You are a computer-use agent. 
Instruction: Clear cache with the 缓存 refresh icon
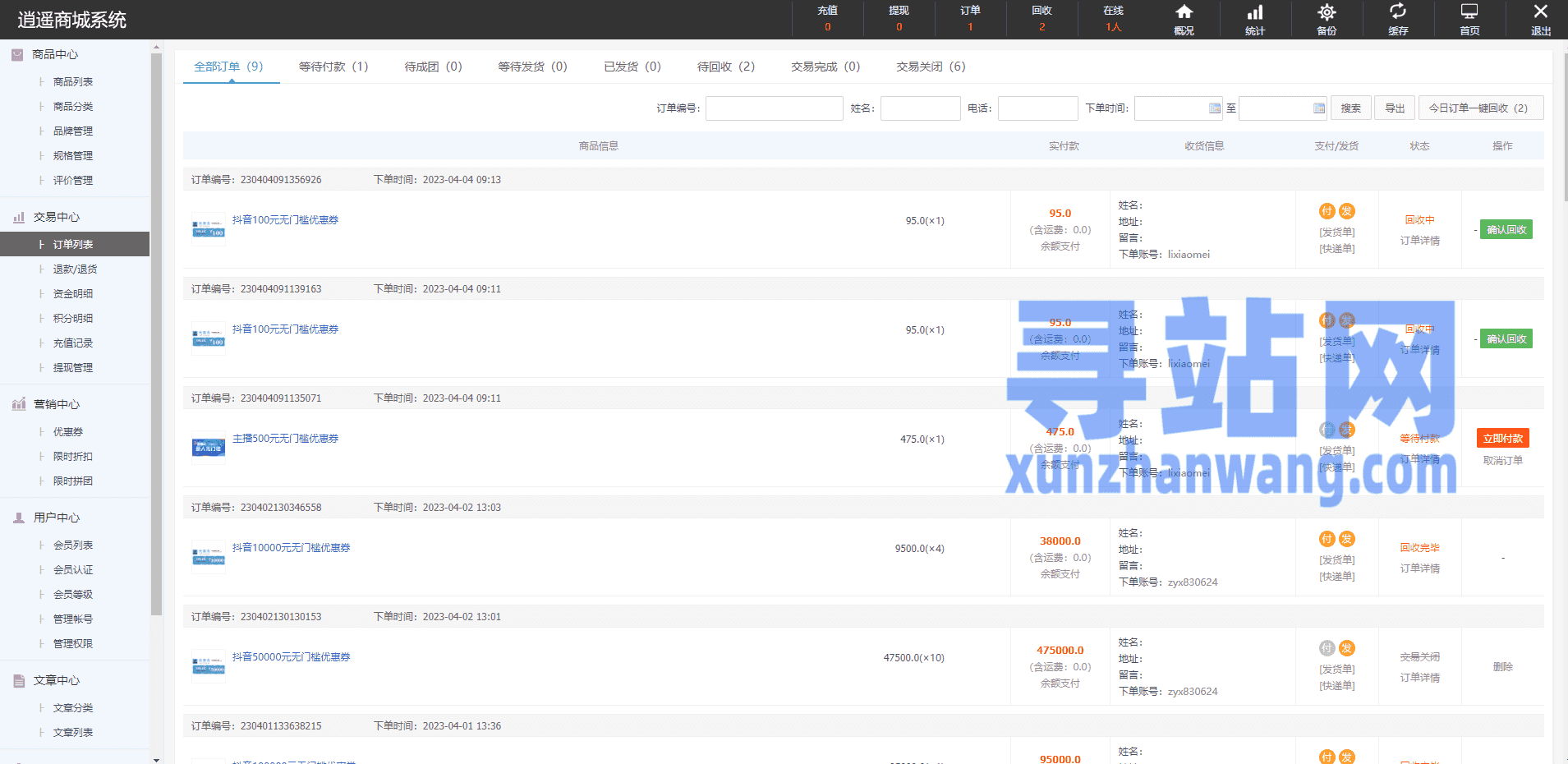1398,12
